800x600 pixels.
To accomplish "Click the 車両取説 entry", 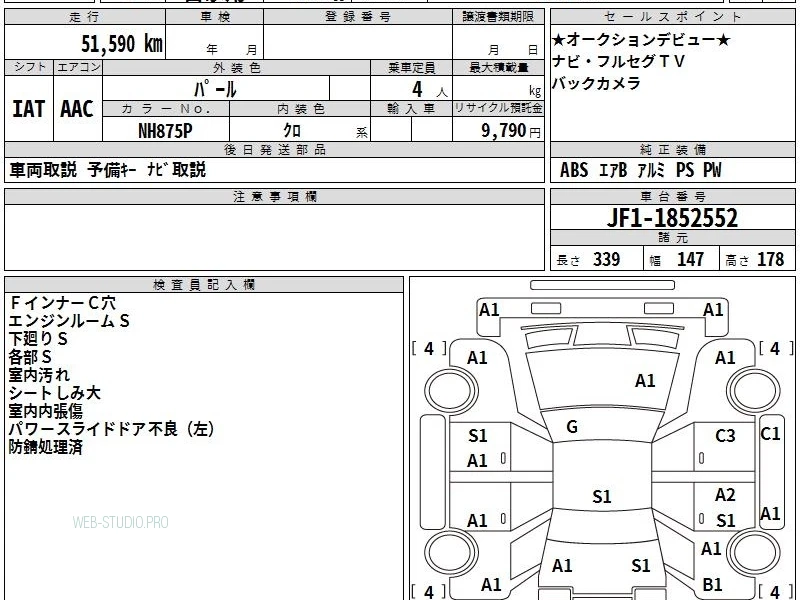I will point(43,170).
